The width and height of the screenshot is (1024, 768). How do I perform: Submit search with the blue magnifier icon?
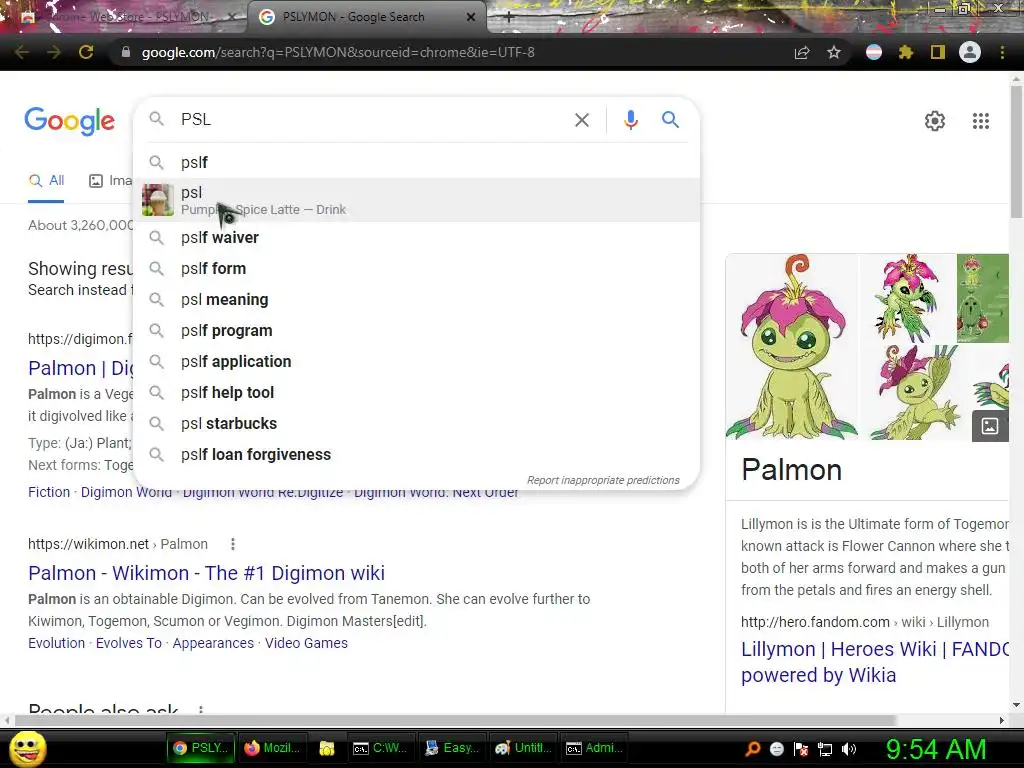(670, 120)
